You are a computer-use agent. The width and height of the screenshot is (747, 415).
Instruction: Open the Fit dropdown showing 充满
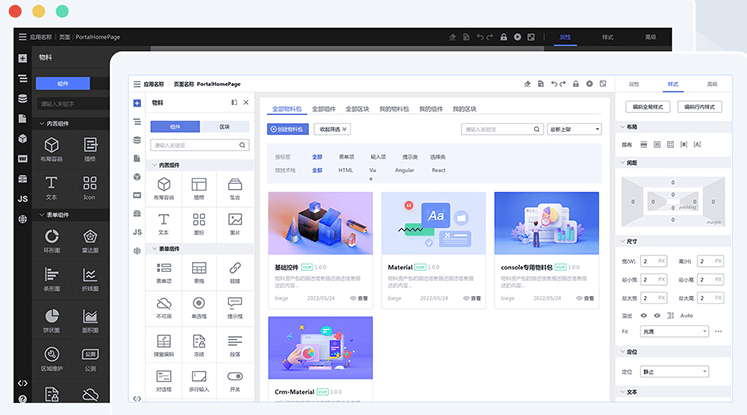[675, 331]
